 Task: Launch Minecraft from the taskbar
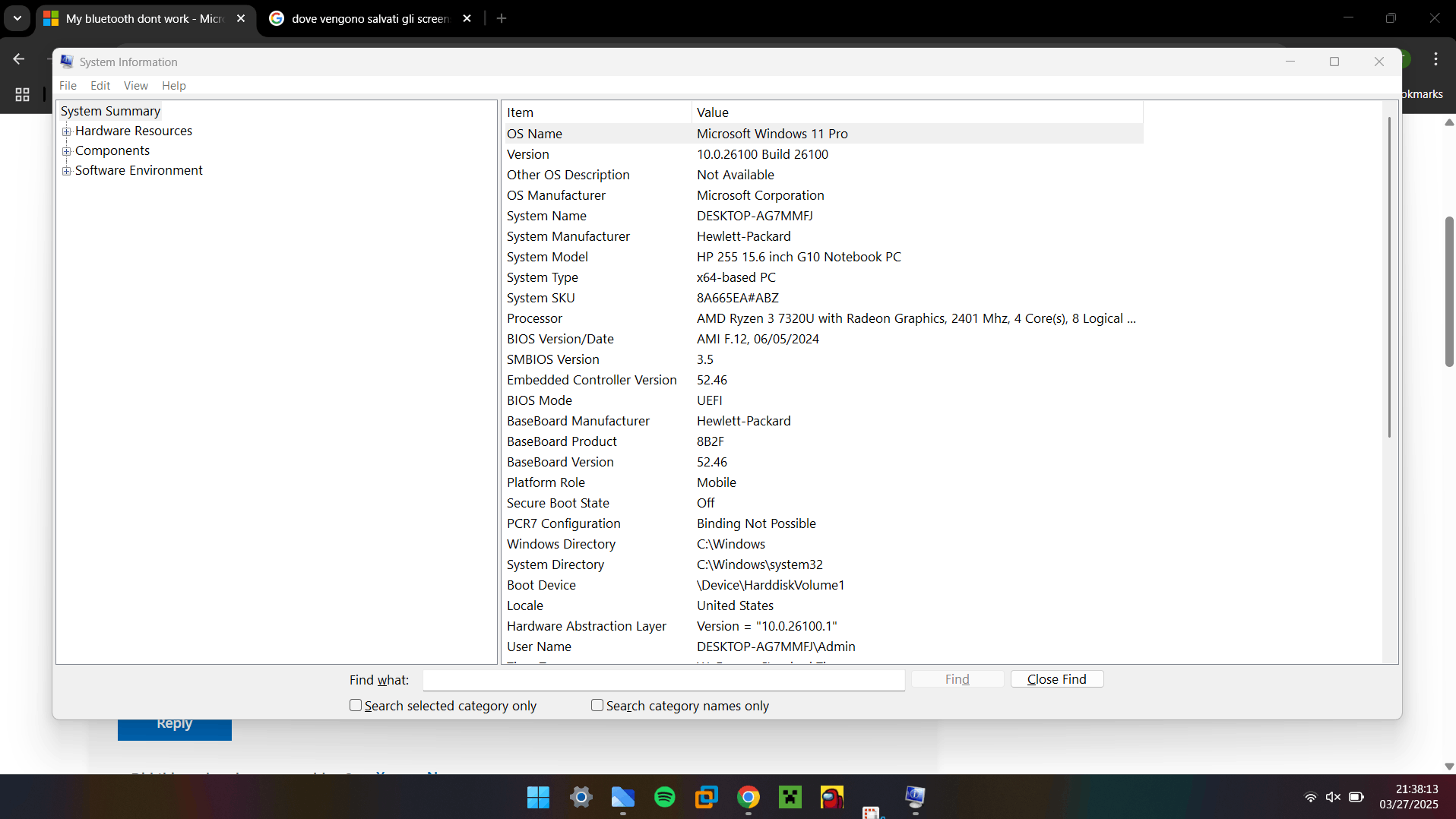click(x=790, y=797)
